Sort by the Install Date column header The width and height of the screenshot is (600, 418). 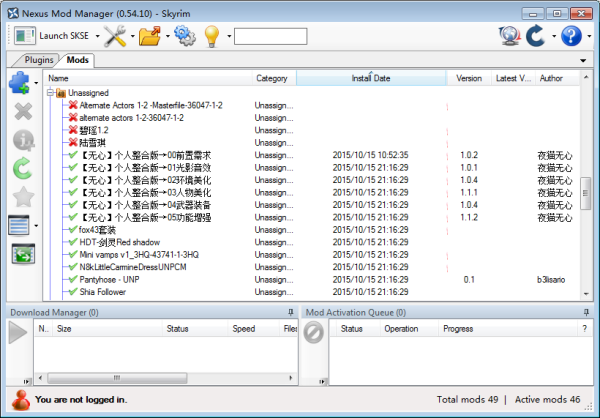[371, 78]
